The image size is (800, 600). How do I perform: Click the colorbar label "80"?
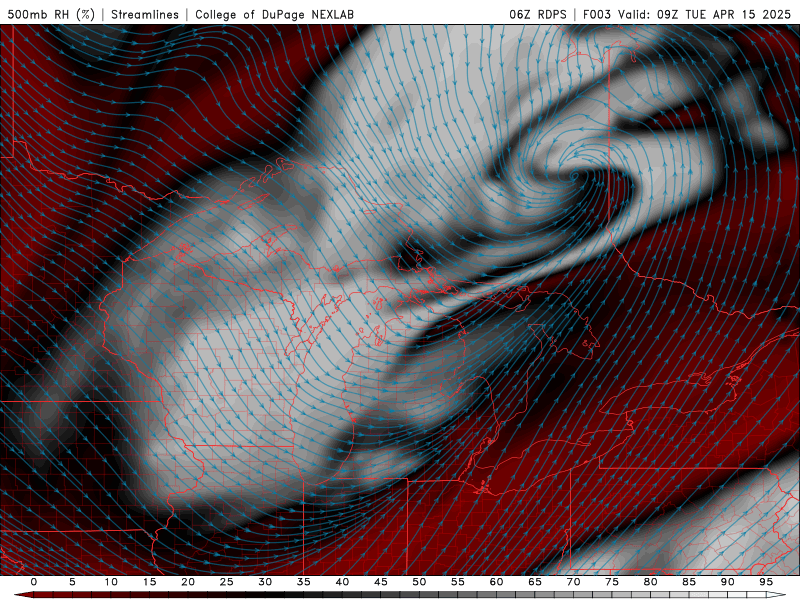click(650, 582)
